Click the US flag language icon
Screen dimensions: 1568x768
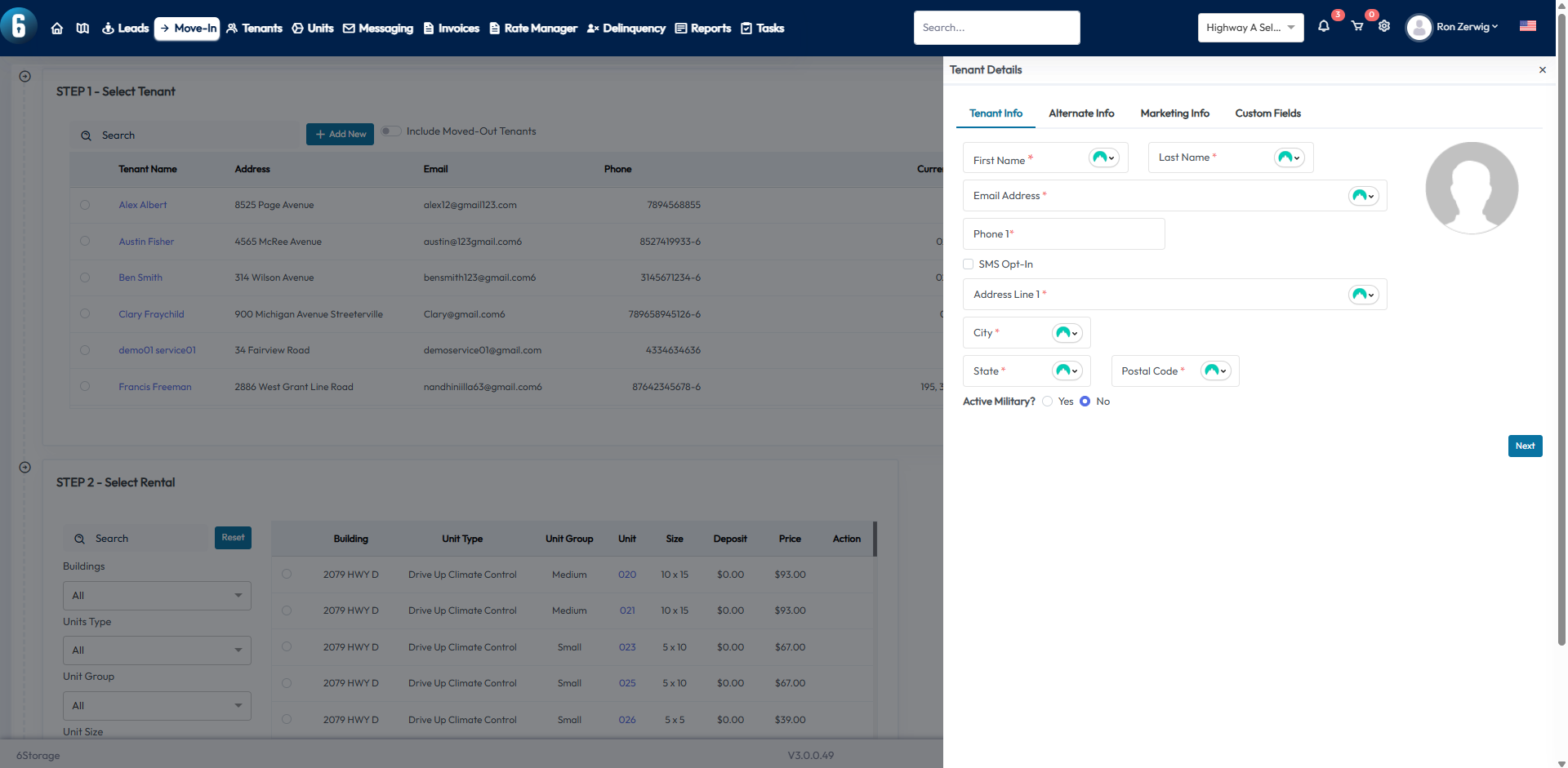pos(1527,26)
